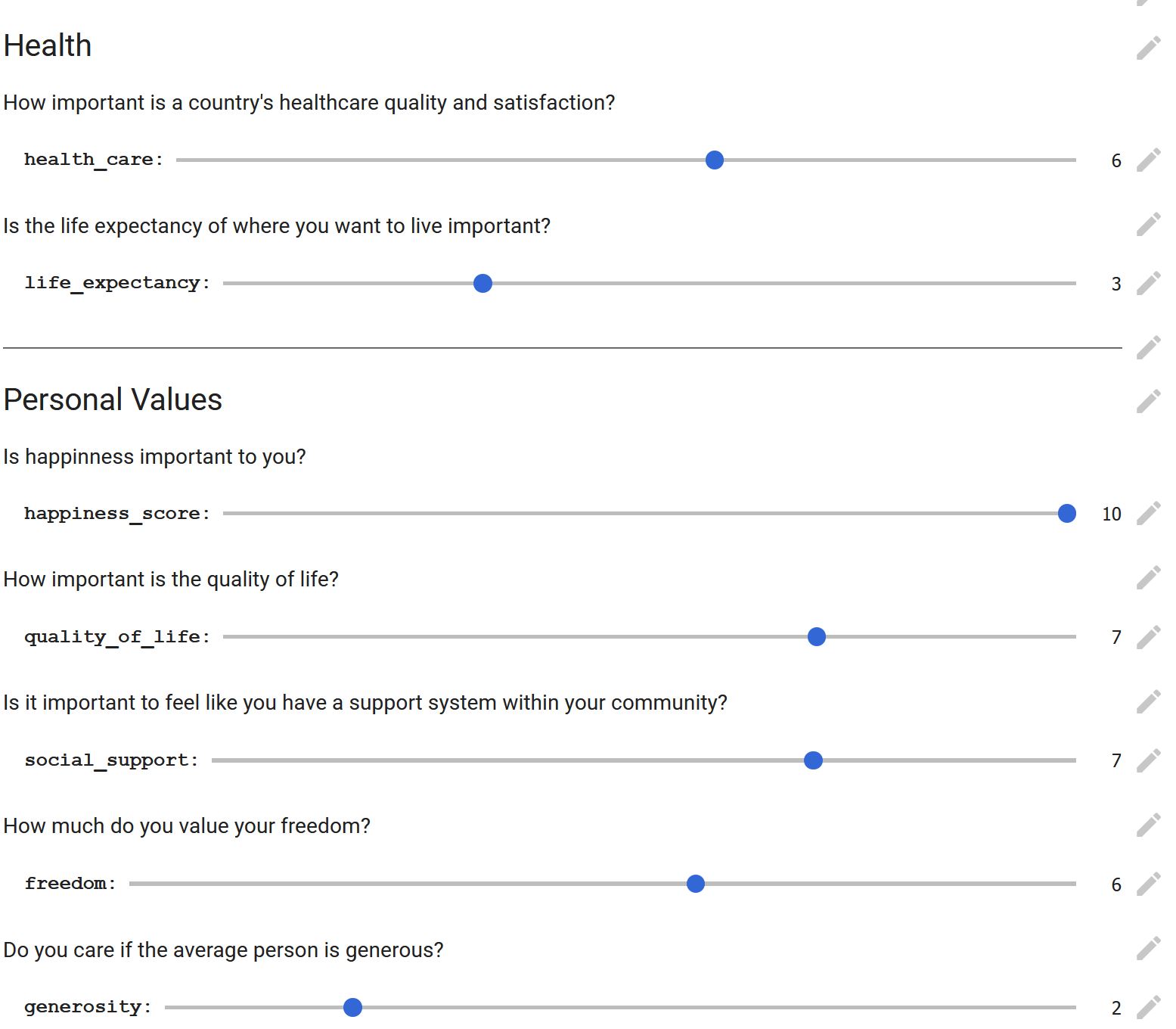Click the edit pencil next to social_support slider
The height and width of the screenshot is (1029, 1176).
tap(1148, 760)
